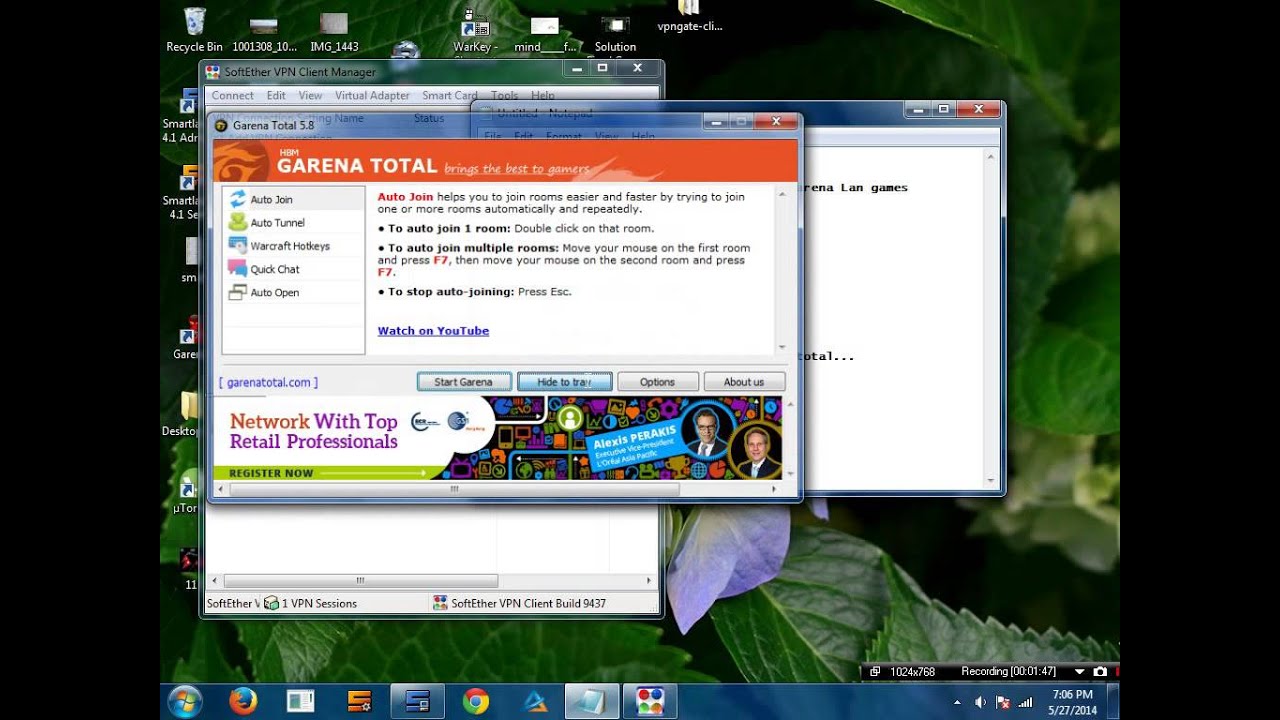The image size is (1280, 720).
Task: Open View menu in SoftEther VPN
Action: pos(311,96)
